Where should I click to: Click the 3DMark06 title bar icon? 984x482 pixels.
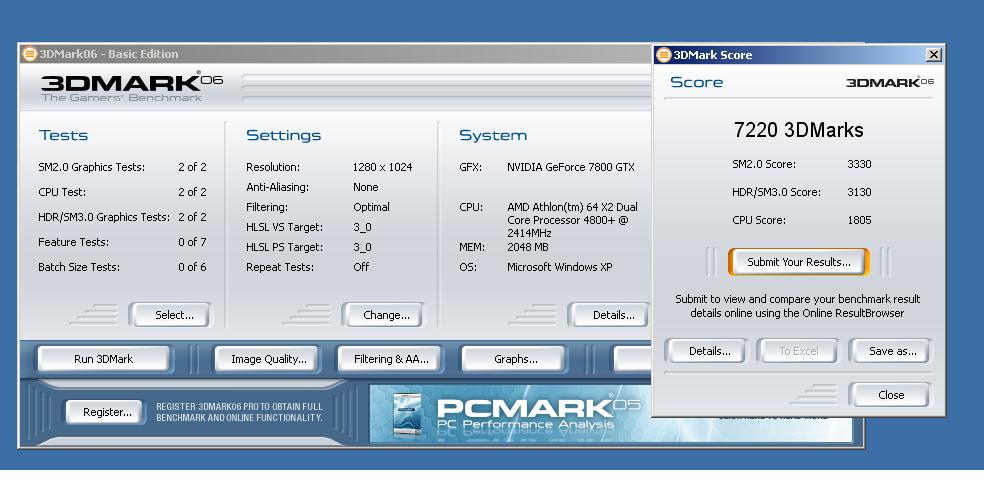point(29,54)
